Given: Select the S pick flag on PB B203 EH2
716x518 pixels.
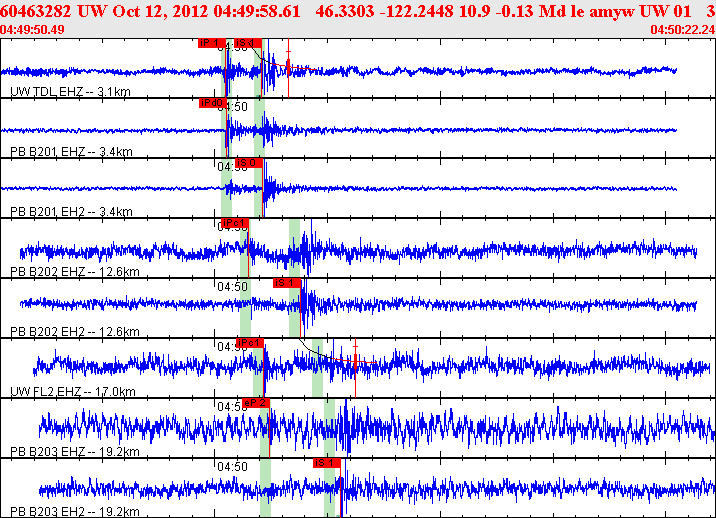Looking at the screenshot, I should [x=327, y=463].
